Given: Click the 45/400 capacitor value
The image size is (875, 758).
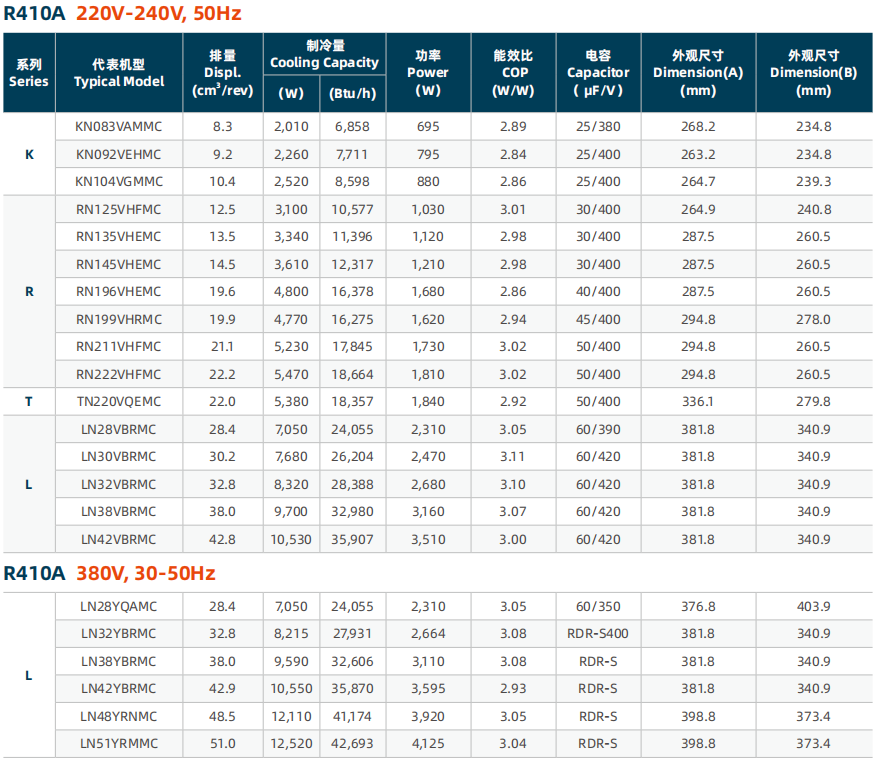Looking at the screenshot, I should tap(598, 320).
